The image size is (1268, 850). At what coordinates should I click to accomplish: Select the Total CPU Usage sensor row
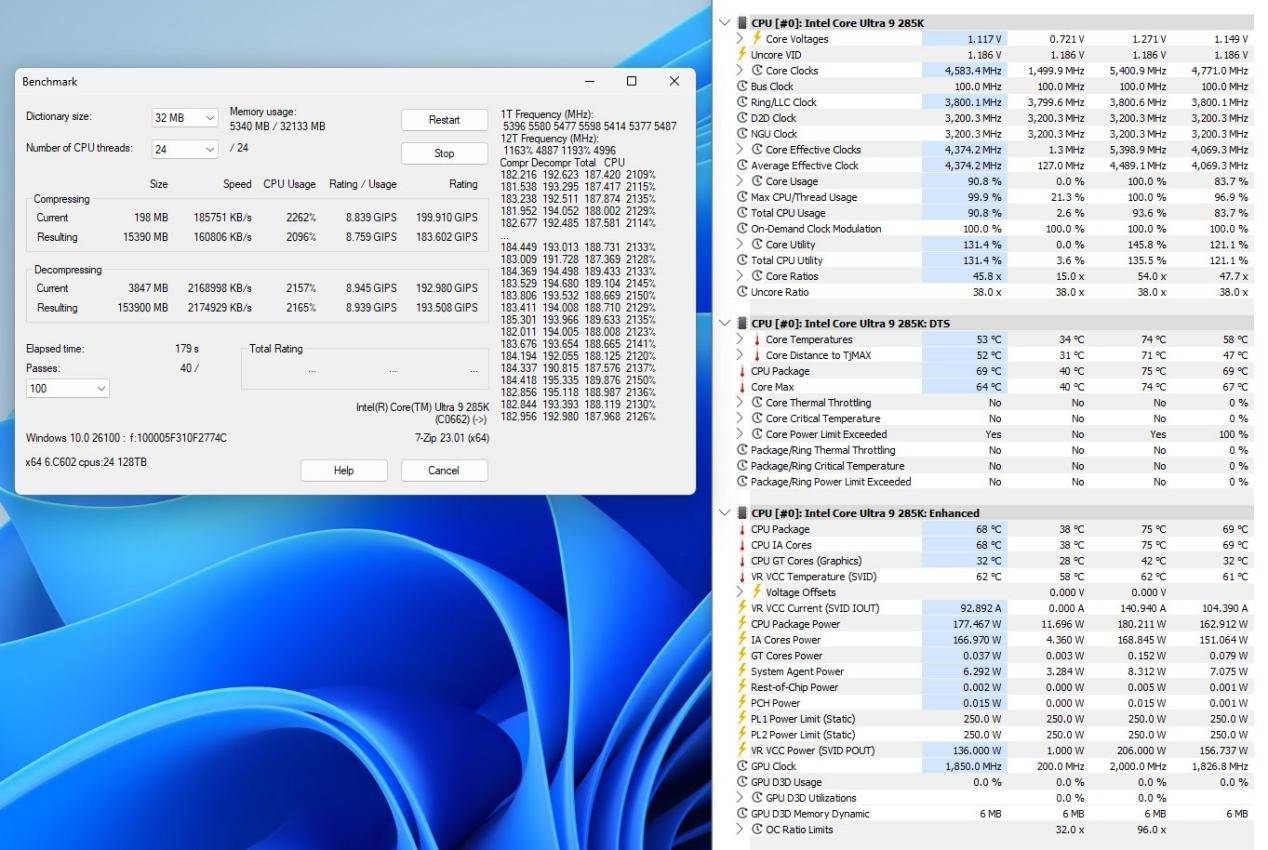(788, 213)
